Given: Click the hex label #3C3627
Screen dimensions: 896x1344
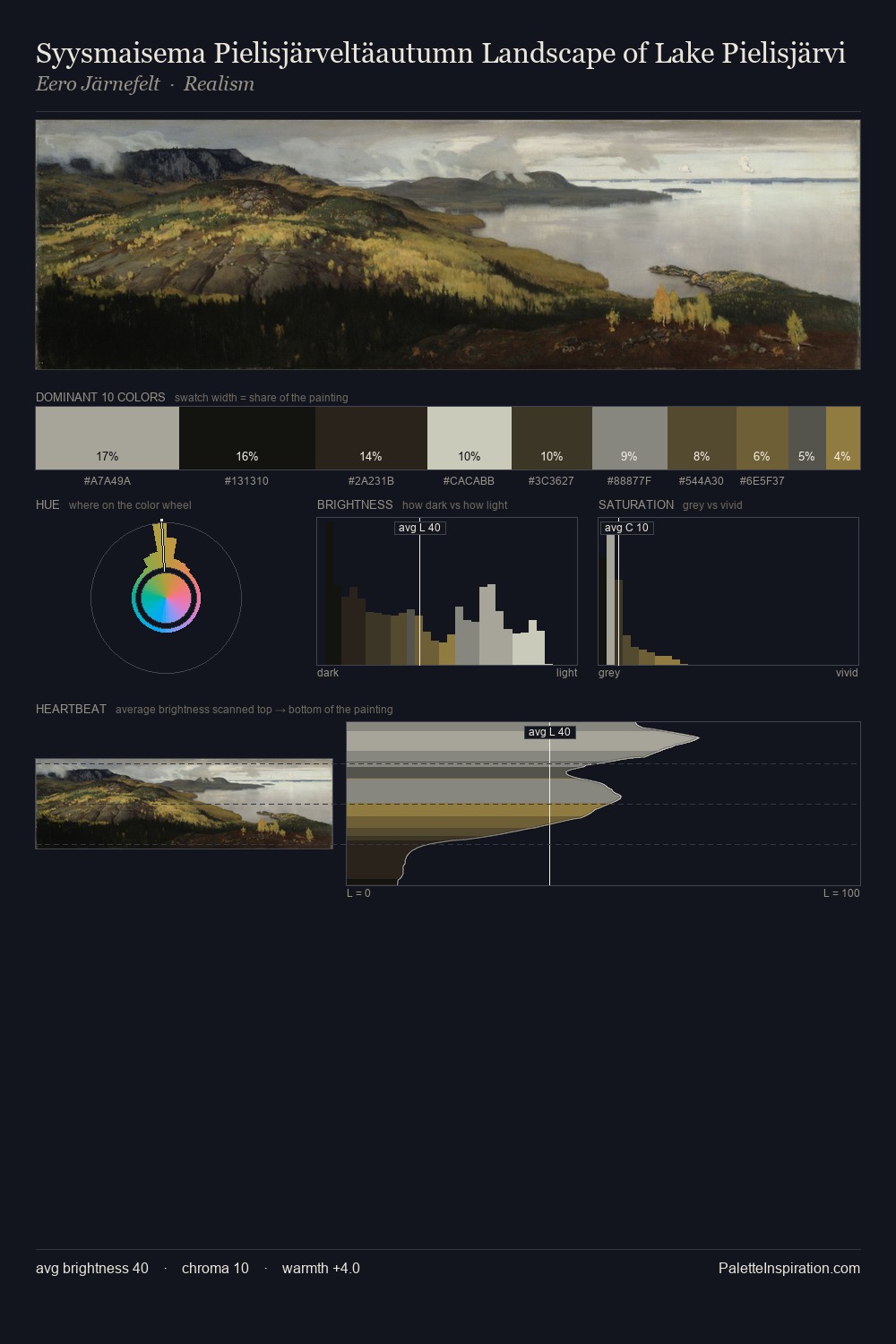Looking at the screenshot, I should point(551,481).
